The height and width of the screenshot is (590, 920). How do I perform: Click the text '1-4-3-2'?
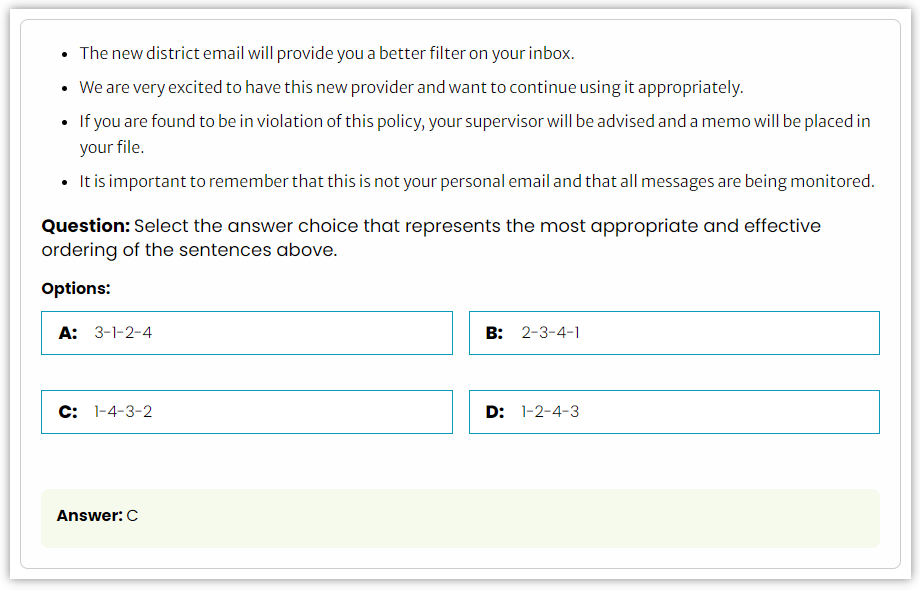[123, 412]
